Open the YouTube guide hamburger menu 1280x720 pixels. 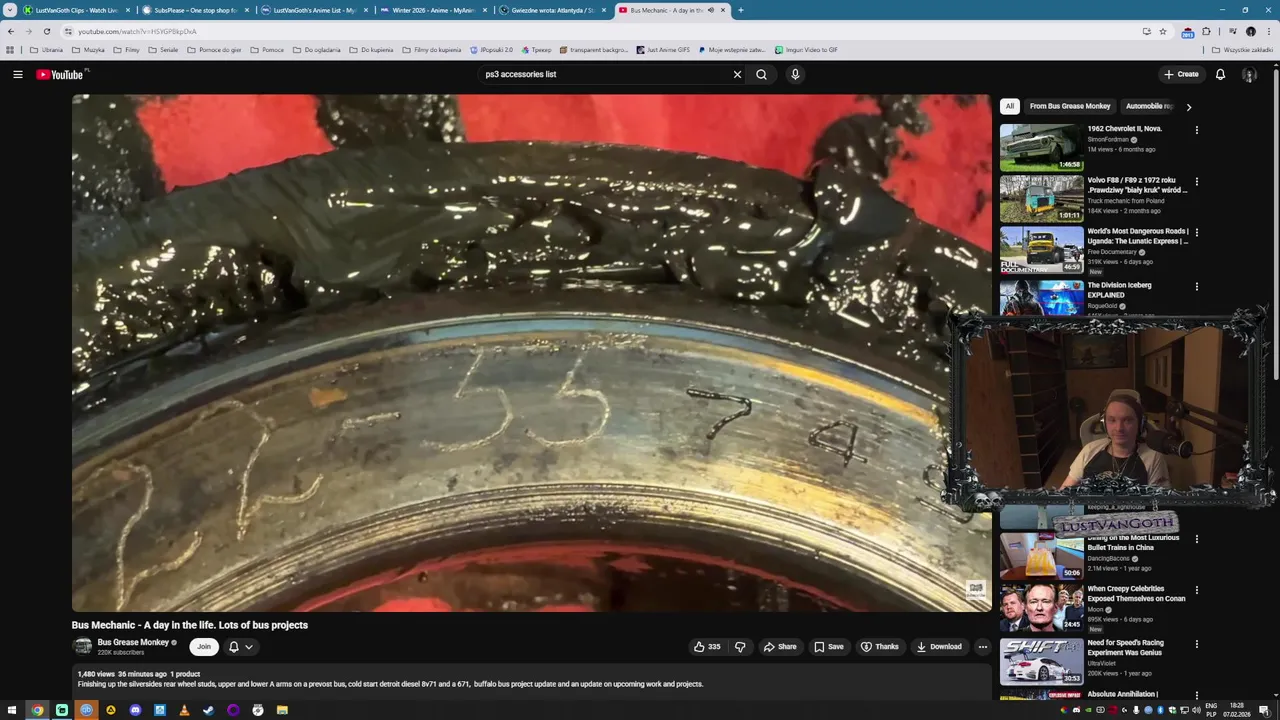[17, 74]
